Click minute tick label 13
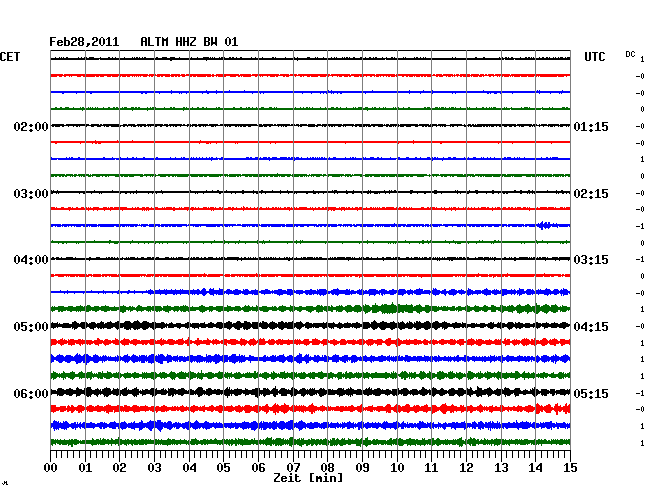The image size is (650, 494). pyautogui.click(x=501, y=467)
